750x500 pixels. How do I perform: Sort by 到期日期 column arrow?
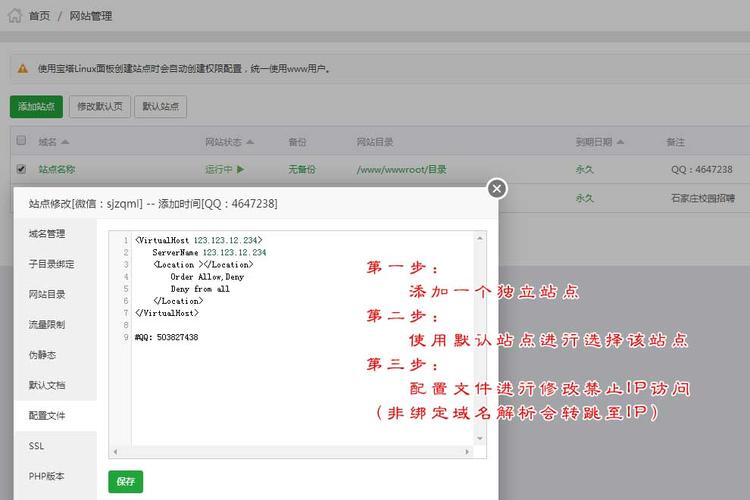point(620,142)
